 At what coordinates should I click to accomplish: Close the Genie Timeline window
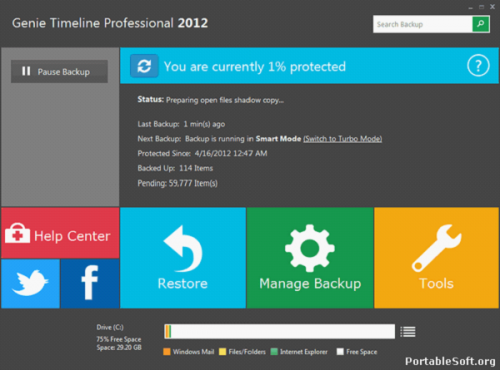[x=492, y=7]
